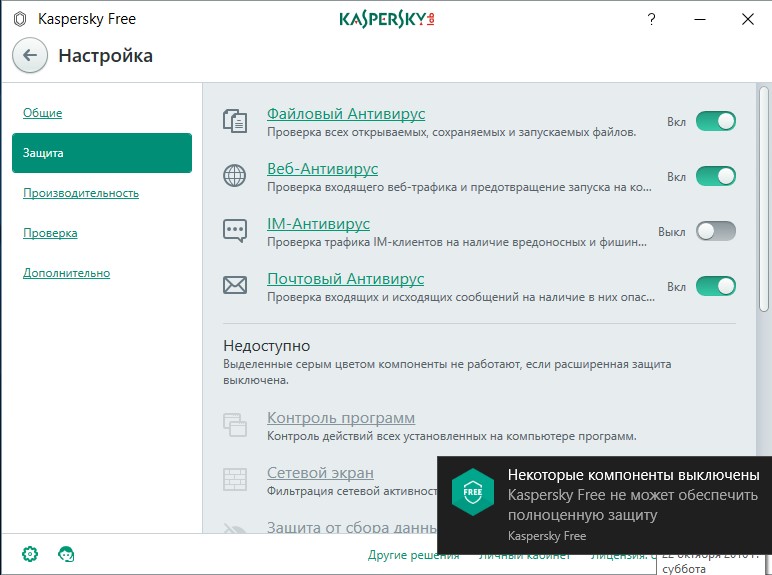This screenshot has width=772, height=575.
Task: Click the Защита от сбора данных link
Action: pos(352,527)
